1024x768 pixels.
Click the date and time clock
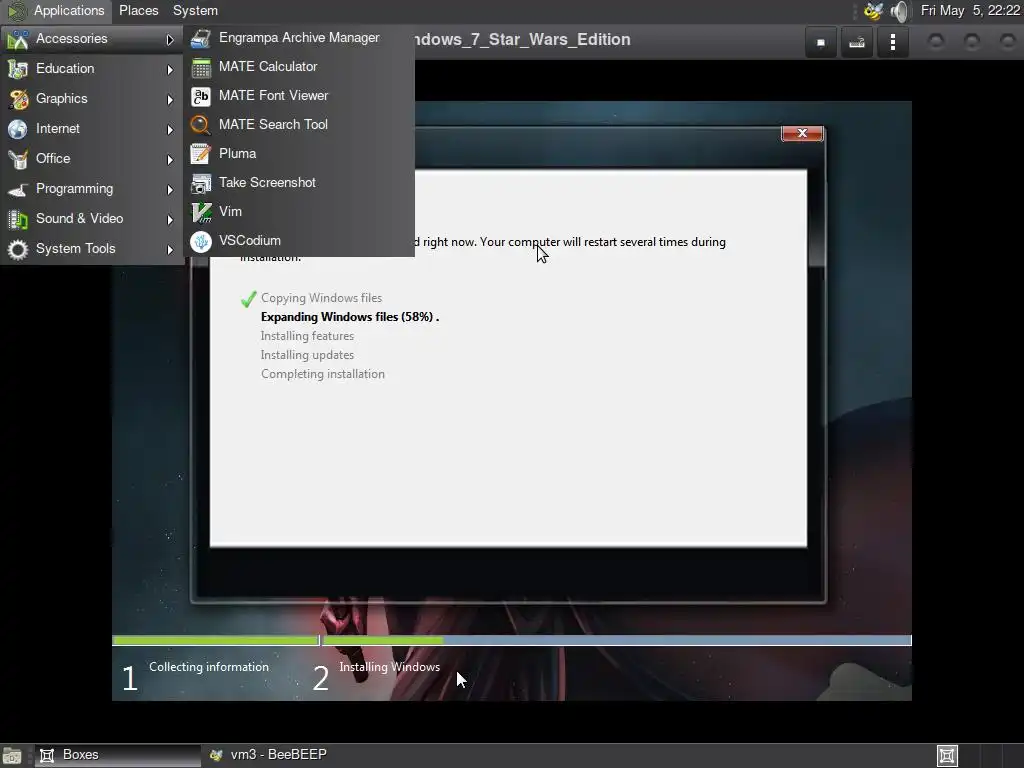click(x=970, y=10)
